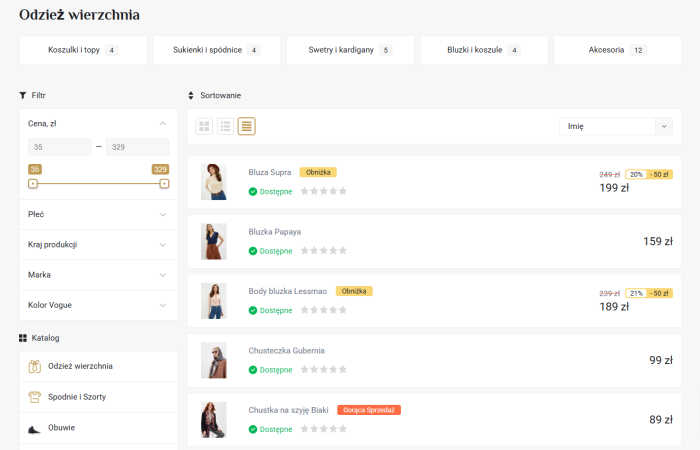Click the 189 zł price
Screen dimensions: 700x450
pyautogui.click(x=614, y=307)
